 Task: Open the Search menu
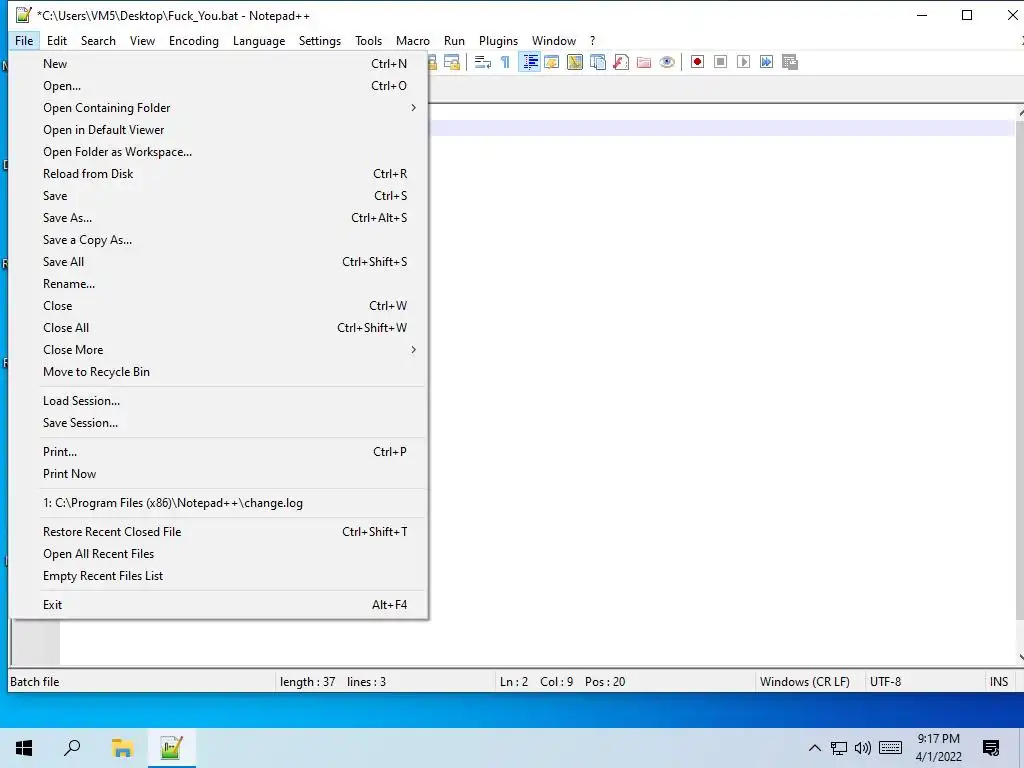coord(98,40)
